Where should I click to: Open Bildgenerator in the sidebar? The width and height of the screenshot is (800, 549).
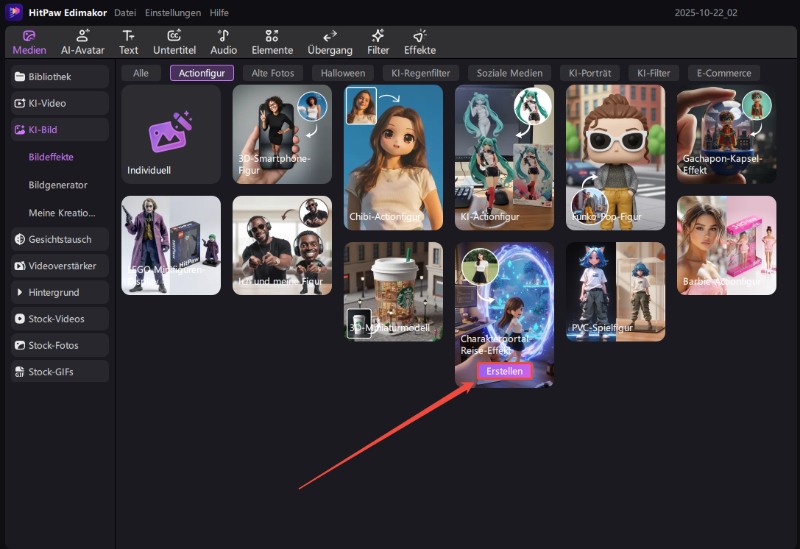pyautogui.click(x=58, y=185)
